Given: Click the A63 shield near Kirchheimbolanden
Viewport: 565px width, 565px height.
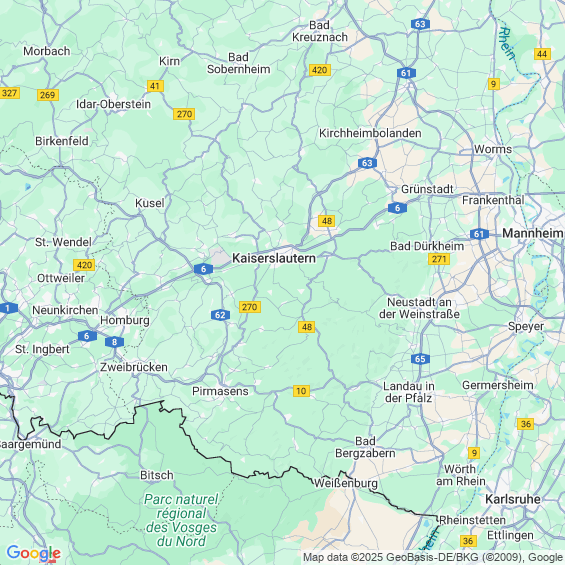Looking at the screenshot, I should click(368, 163).
